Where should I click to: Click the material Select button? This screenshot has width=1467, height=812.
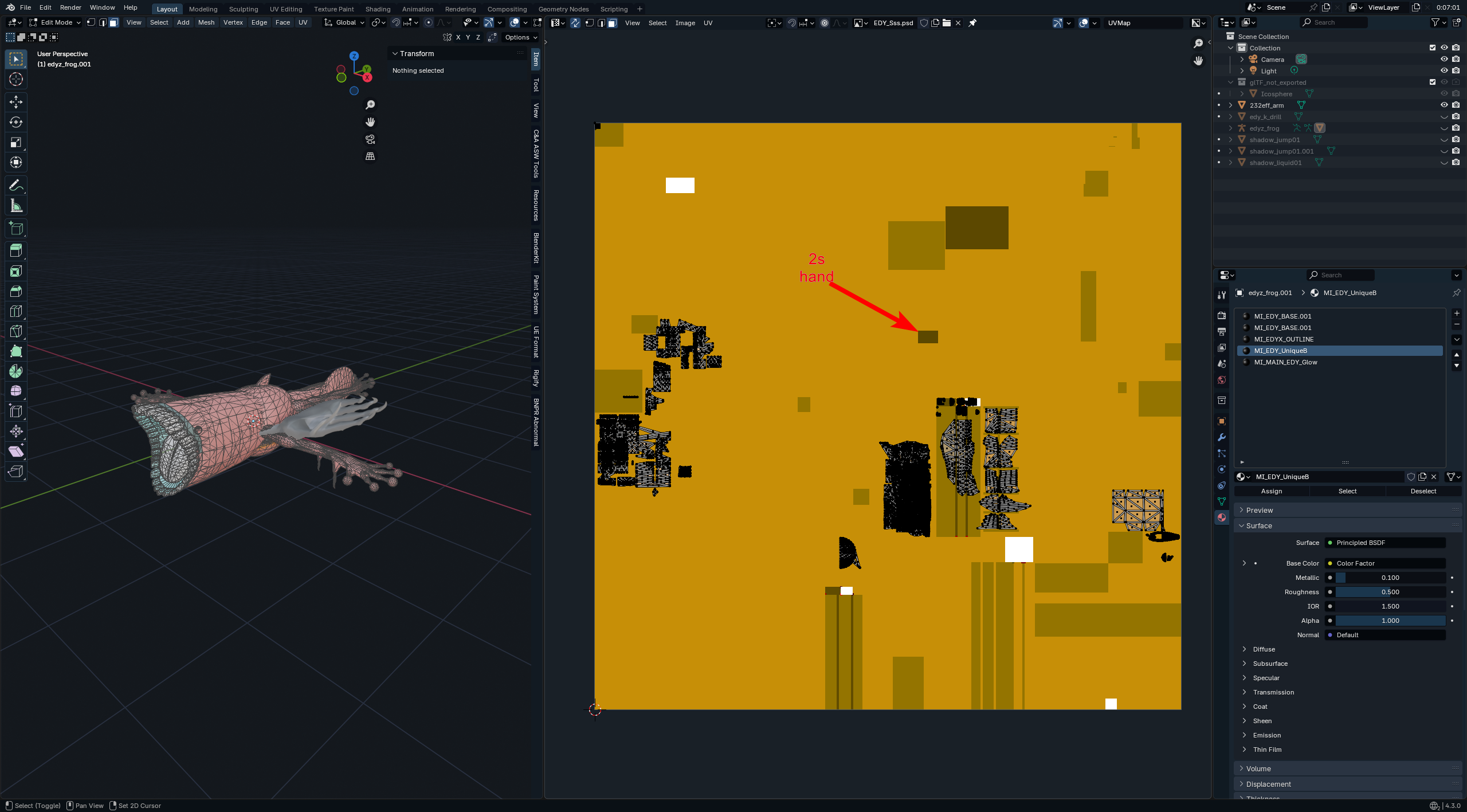point(1347,491)
